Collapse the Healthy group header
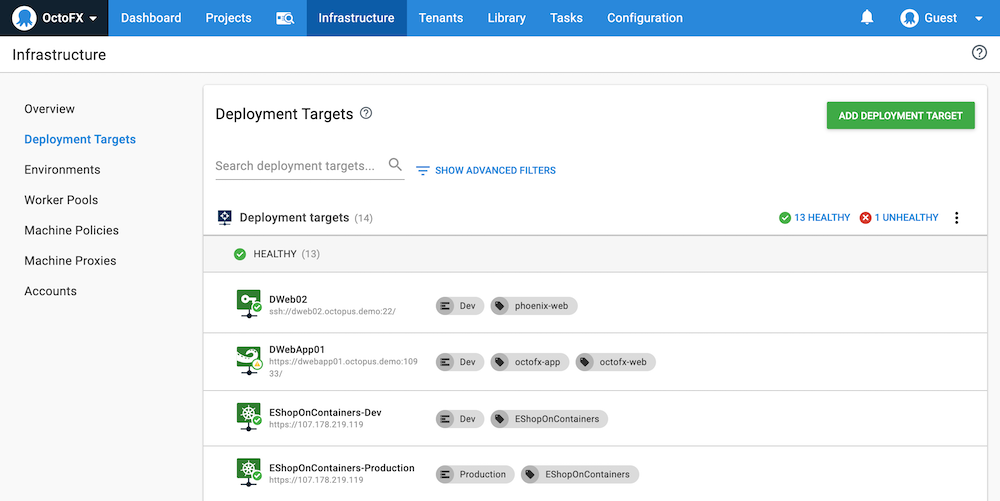Screen dimensions: 1000x501 [x=277, y=254]
